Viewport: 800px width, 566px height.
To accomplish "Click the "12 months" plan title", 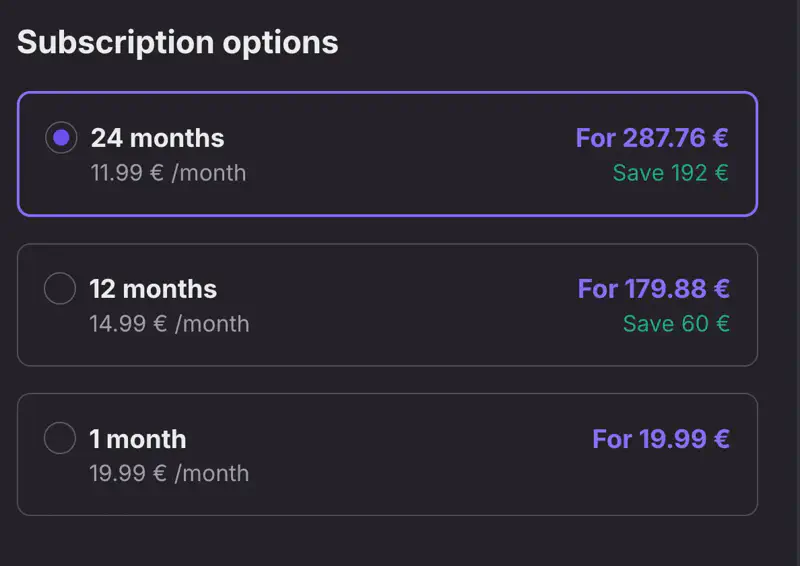I will (153, 289).
